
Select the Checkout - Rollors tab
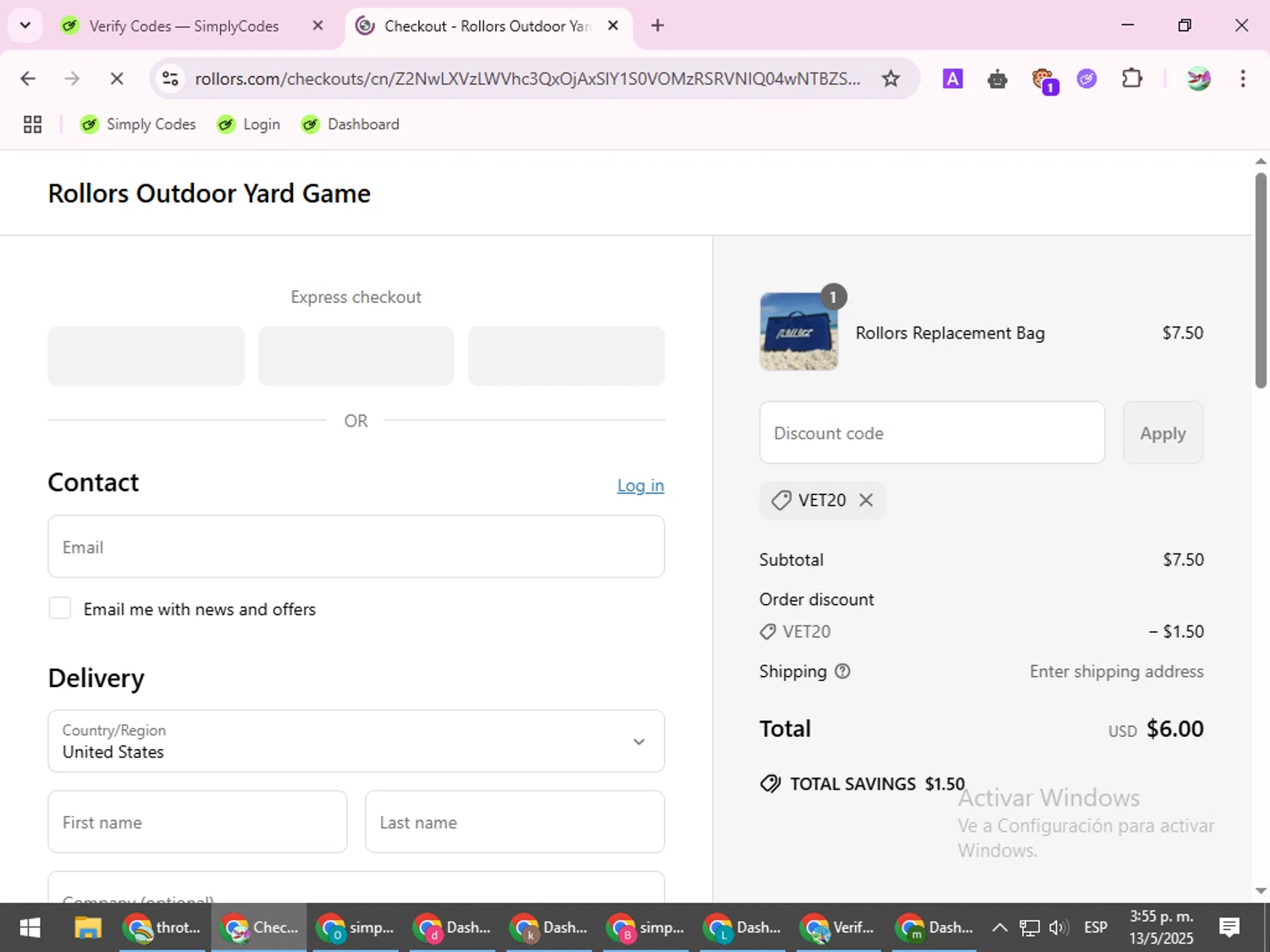coord(487,26)
